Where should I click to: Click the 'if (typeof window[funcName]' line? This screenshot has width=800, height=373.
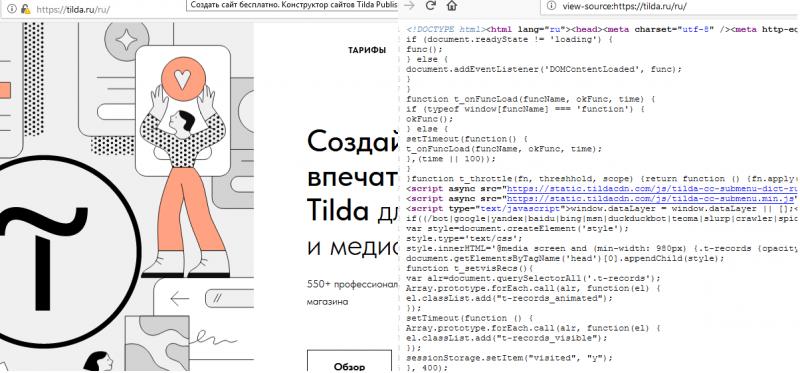click(526, 109)
